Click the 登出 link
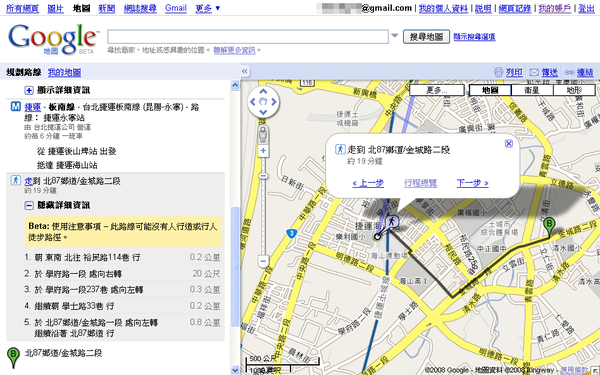The image size is (600, 375). pos(586,8)
